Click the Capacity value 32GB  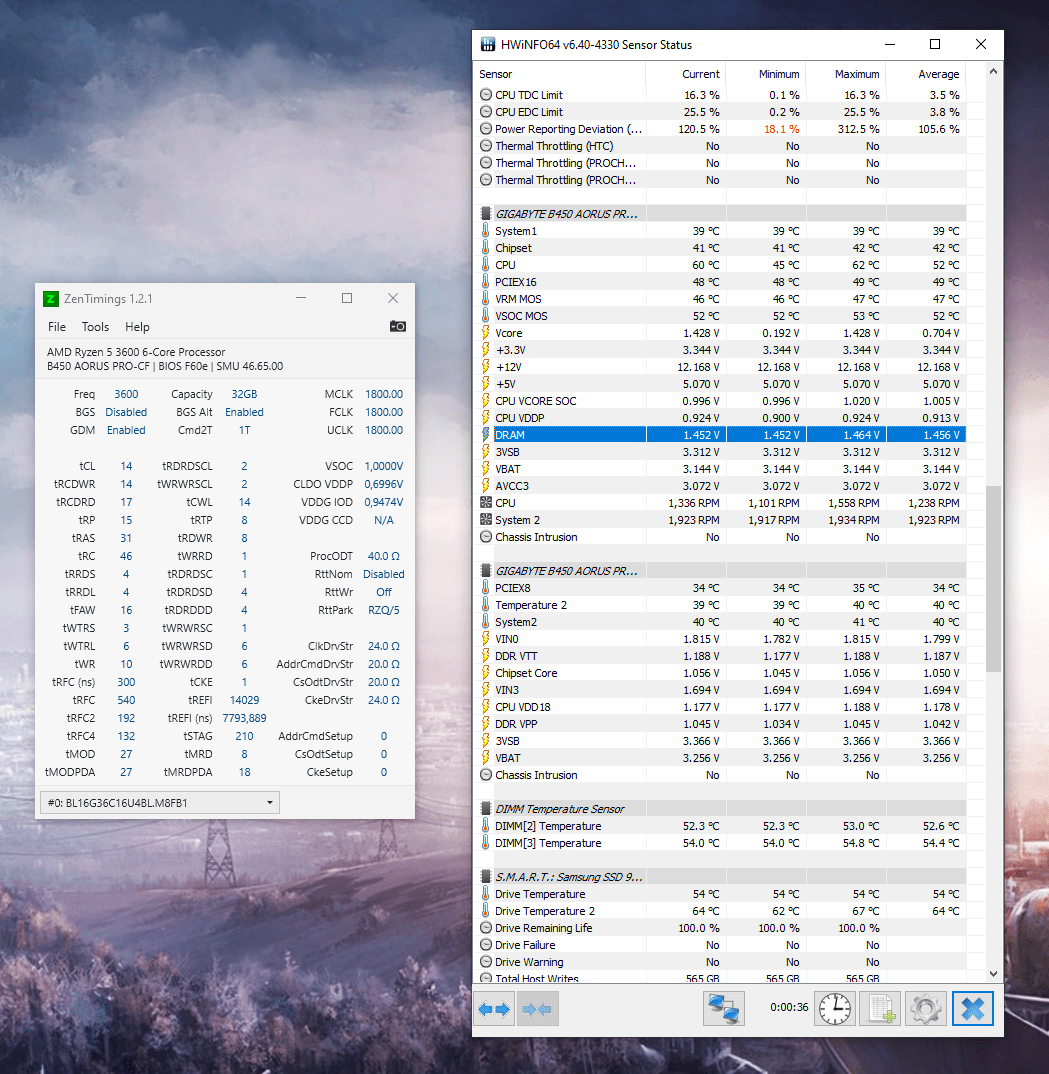point(244,394)
